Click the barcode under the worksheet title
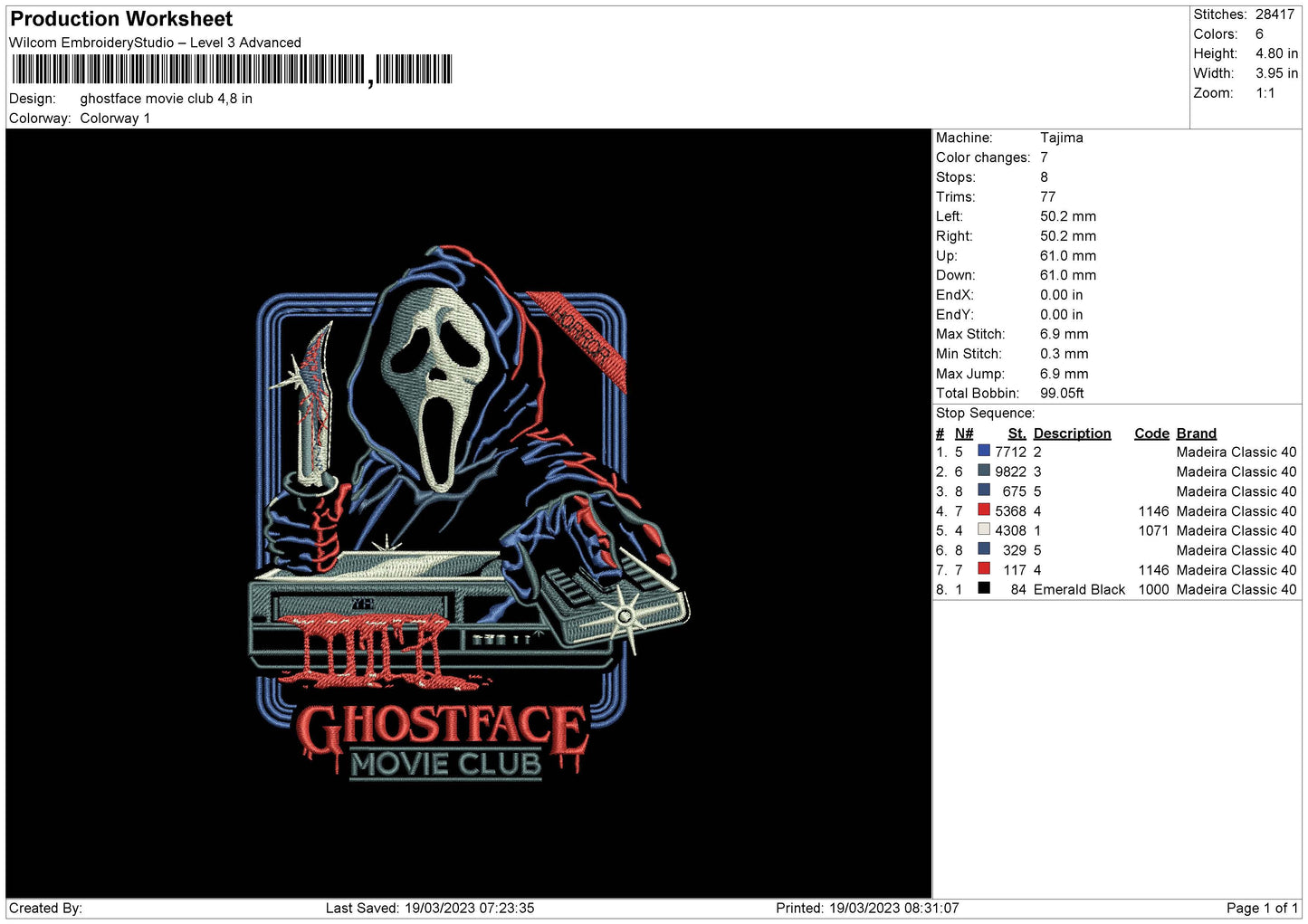This screenshot has height=924, width=1308. 232,70
